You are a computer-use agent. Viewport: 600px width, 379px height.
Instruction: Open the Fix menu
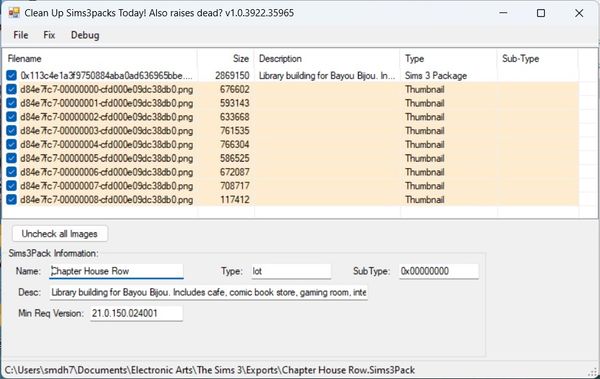(x=49, y=35)
